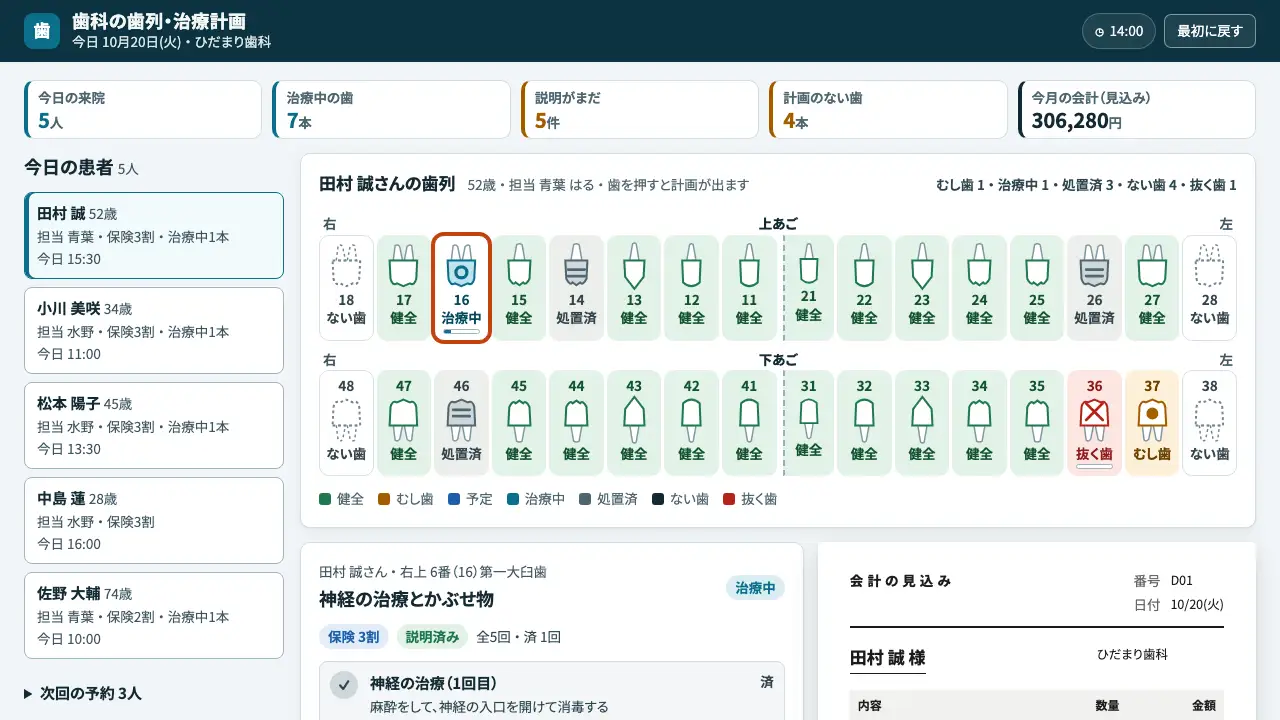Select treated tooth 26 icon
Screen dimensions: 1280x720
coord(1094,288)
